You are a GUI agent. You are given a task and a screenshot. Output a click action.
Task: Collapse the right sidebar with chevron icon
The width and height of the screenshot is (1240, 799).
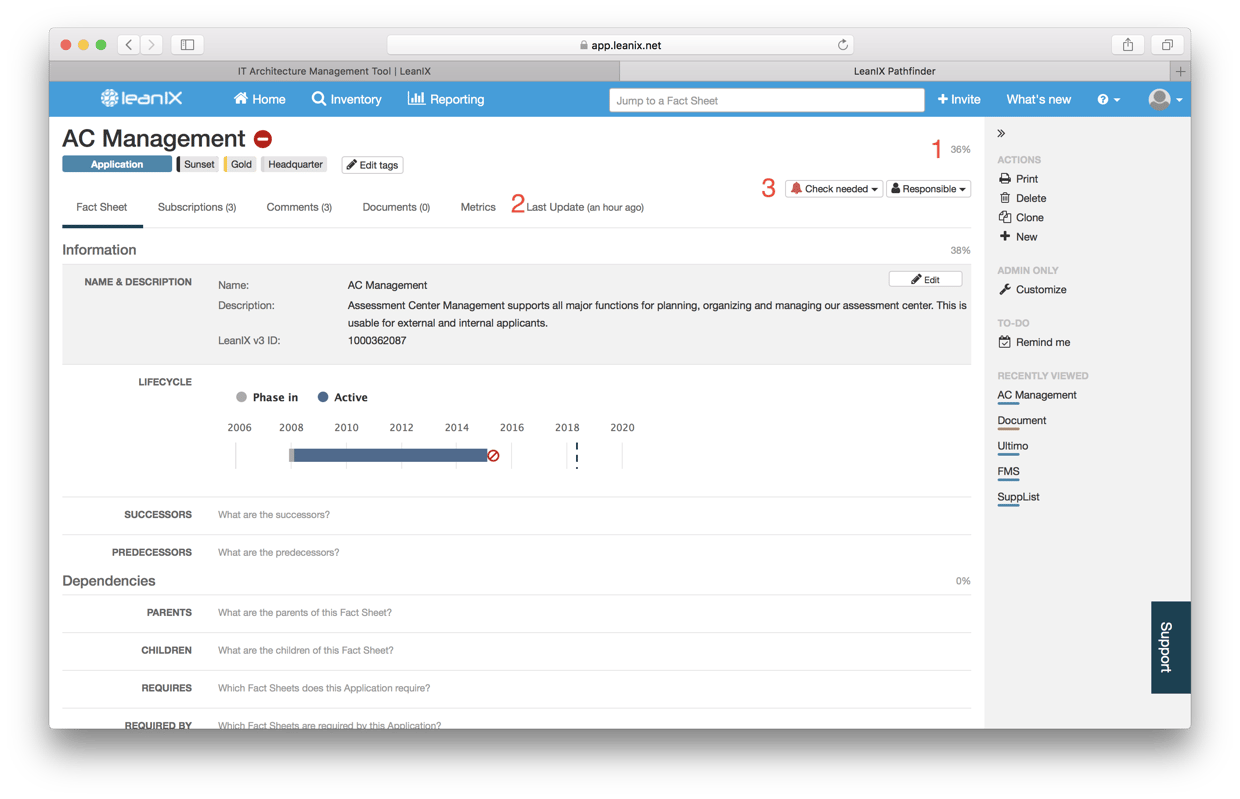coord(1001,133)
